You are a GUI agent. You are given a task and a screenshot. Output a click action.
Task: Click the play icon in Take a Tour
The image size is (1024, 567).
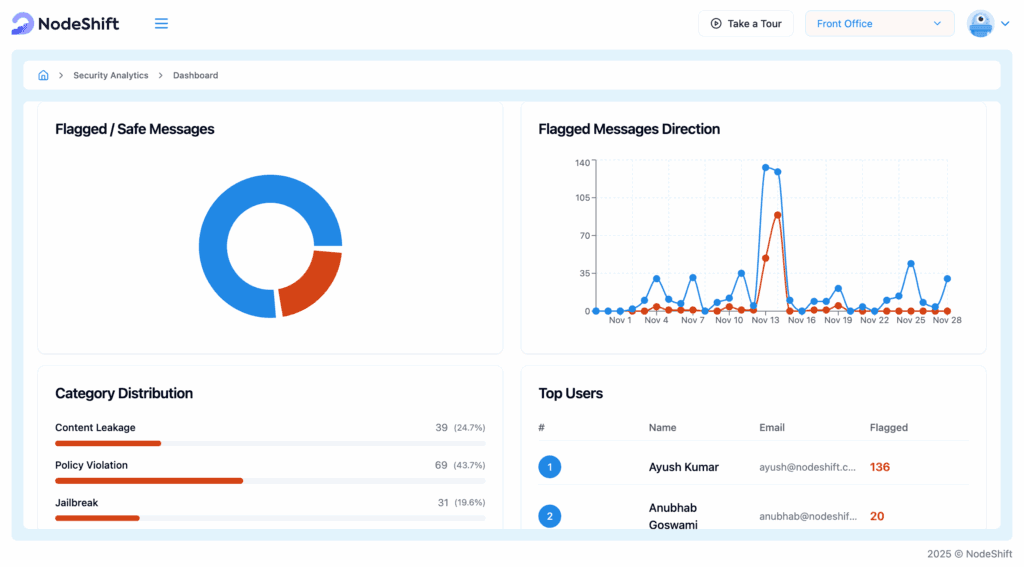click(716, 24)
